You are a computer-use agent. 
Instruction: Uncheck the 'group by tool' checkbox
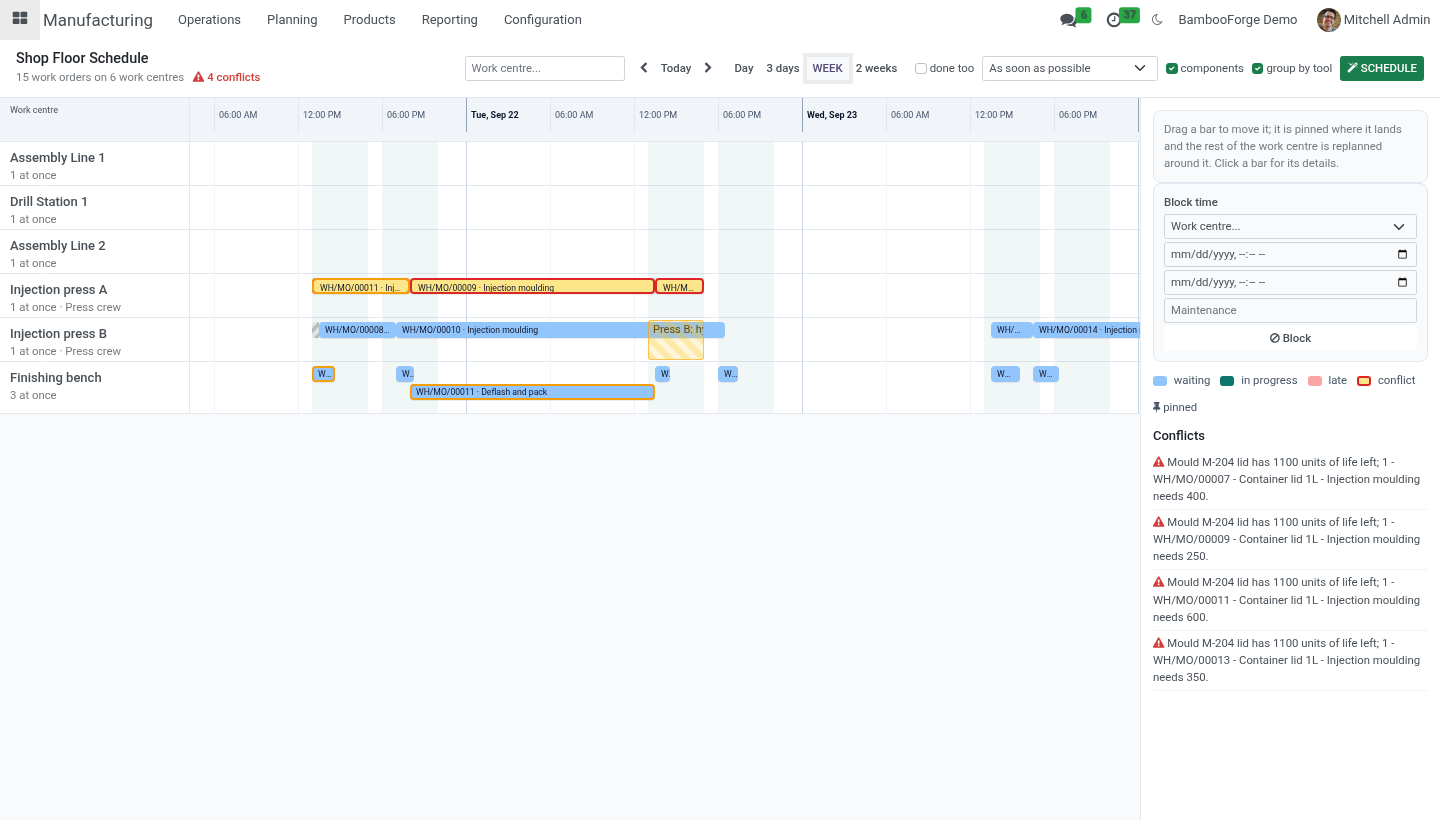click(x=1258, y=69)
